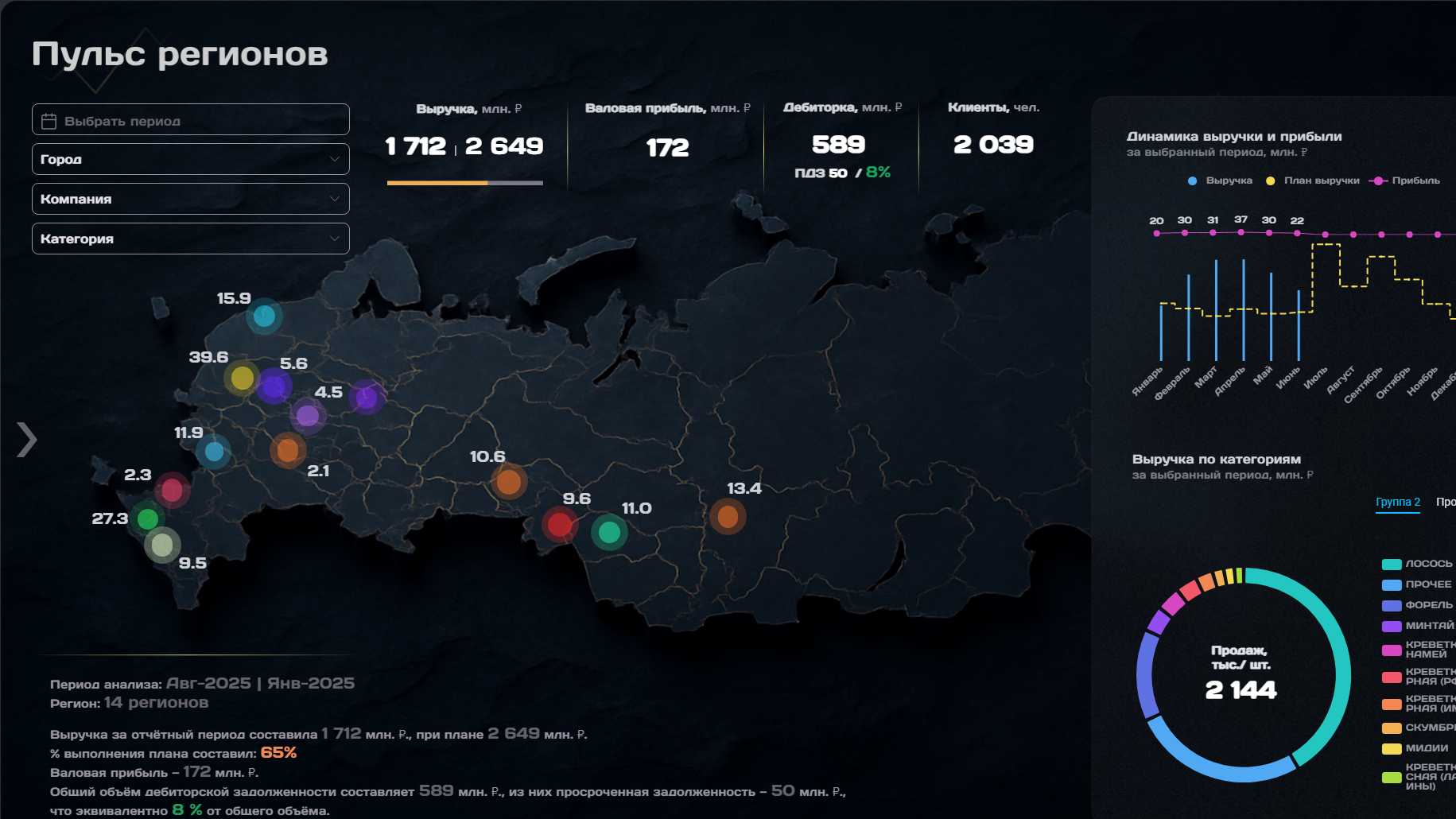Select the yellow map bubble labeled 39.6
Viewport: 1456px width, 819px height.
pos(242,378)
